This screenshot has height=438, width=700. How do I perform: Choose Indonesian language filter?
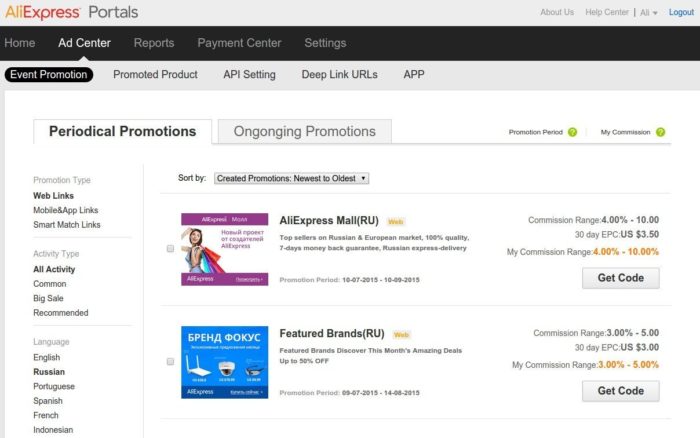point(53,430)
